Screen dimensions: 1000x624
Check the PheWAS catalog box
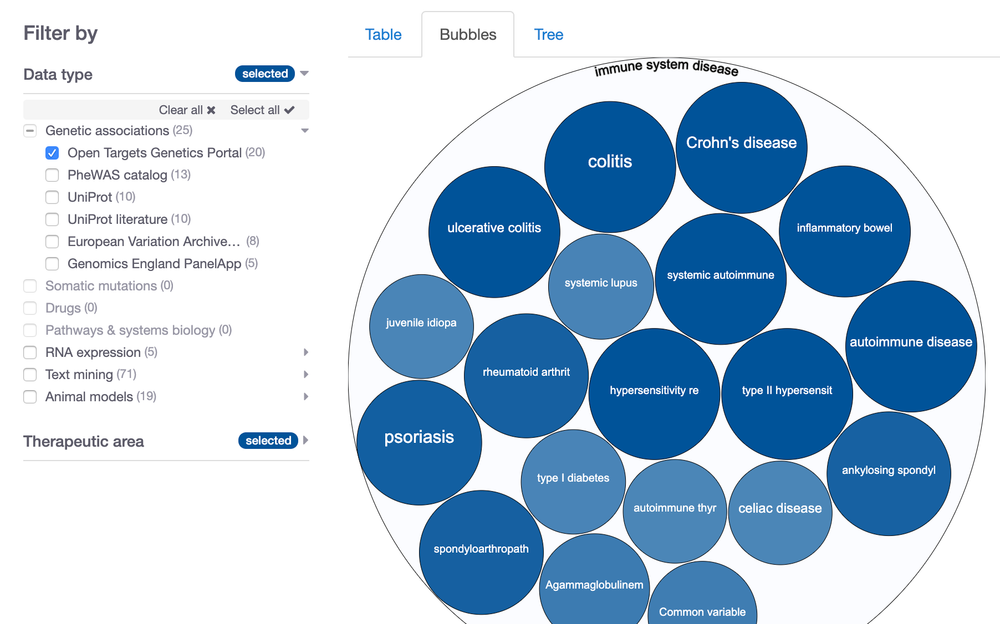click(x=52, y=175)
